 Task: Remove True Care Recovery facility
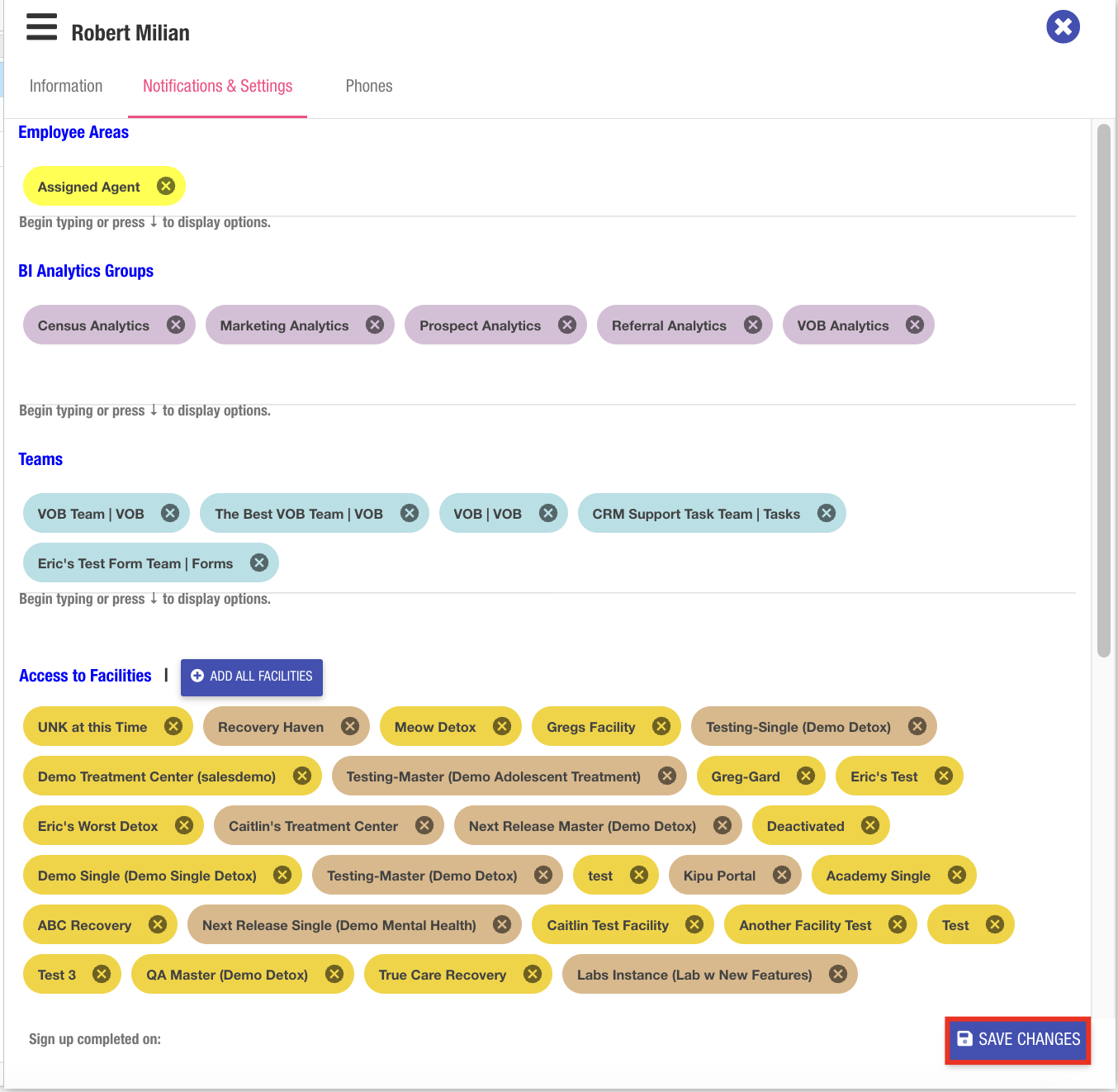(533, 974)
